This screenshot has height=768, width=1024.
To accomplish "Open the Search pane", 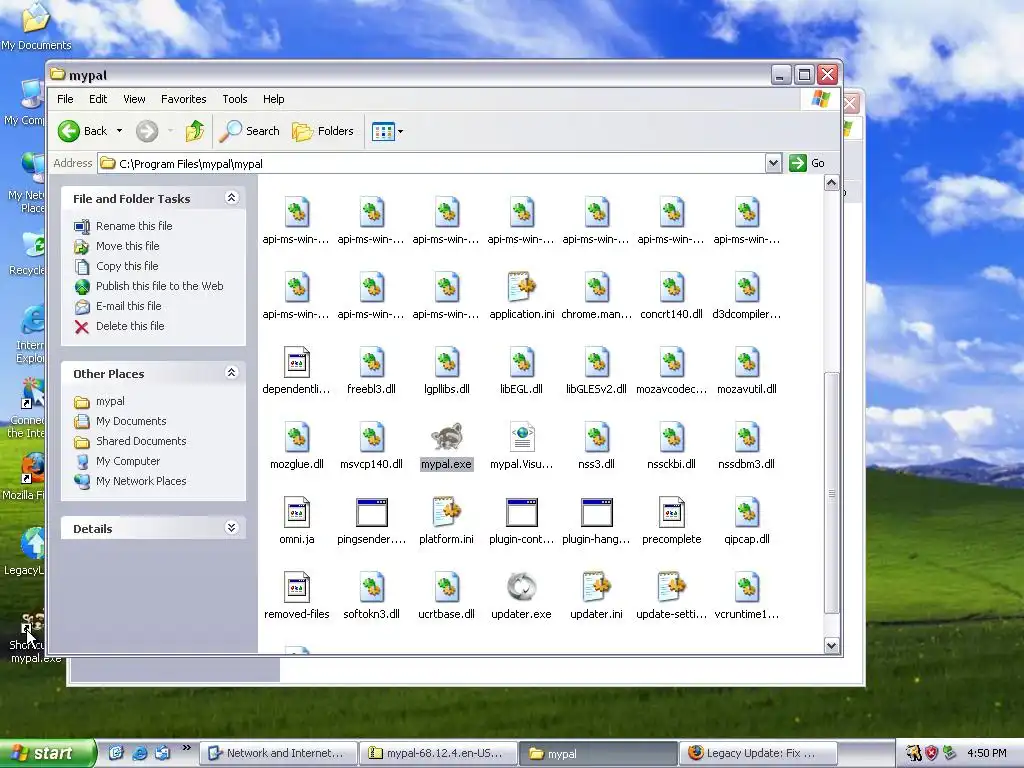I will (x=249, y=131).
